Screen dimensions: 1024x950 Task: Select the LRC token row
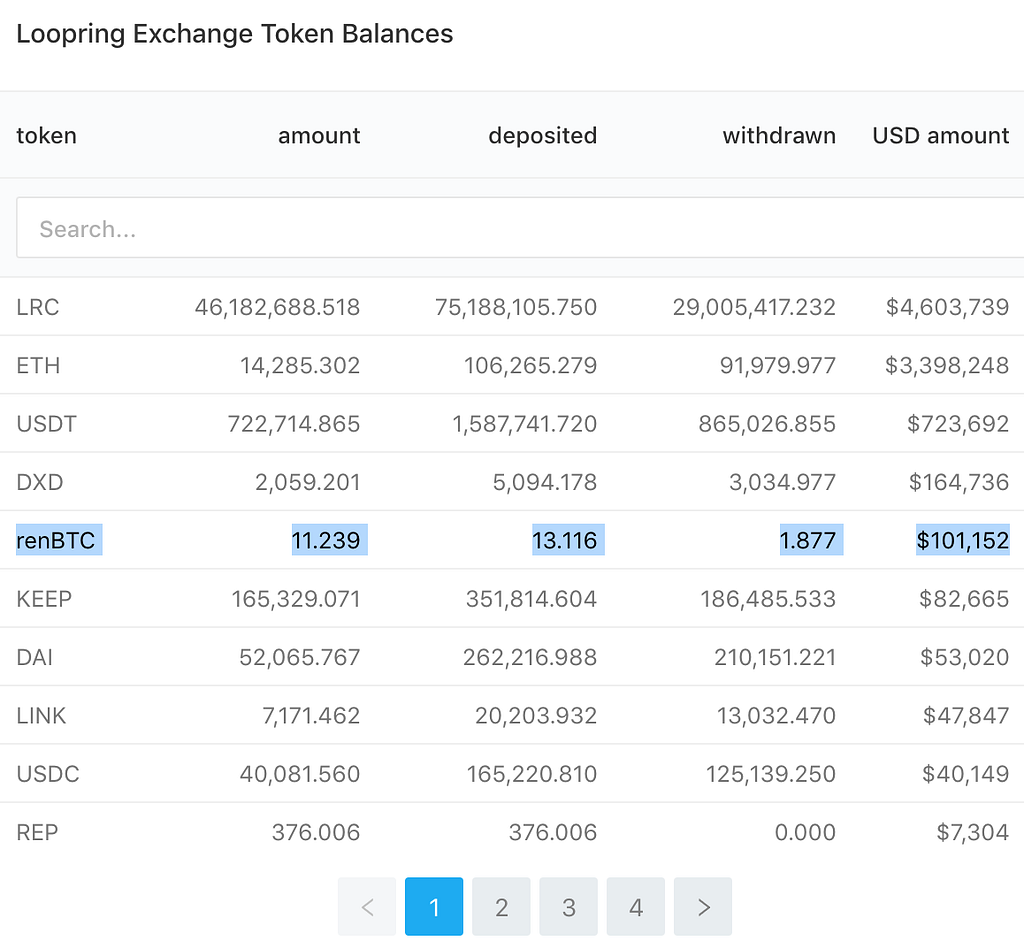coord(512,306)
